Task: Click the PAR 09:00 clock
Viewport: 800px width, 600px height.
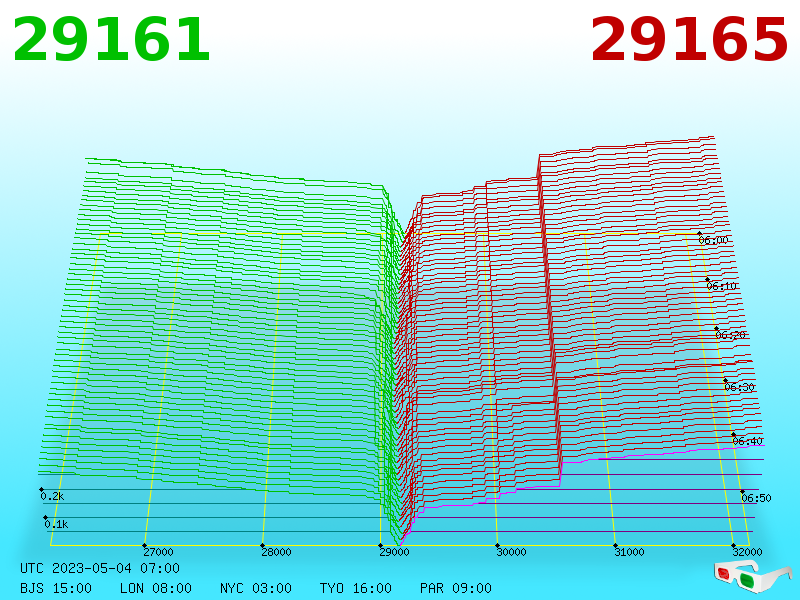Action: click(x=456, y=588)
